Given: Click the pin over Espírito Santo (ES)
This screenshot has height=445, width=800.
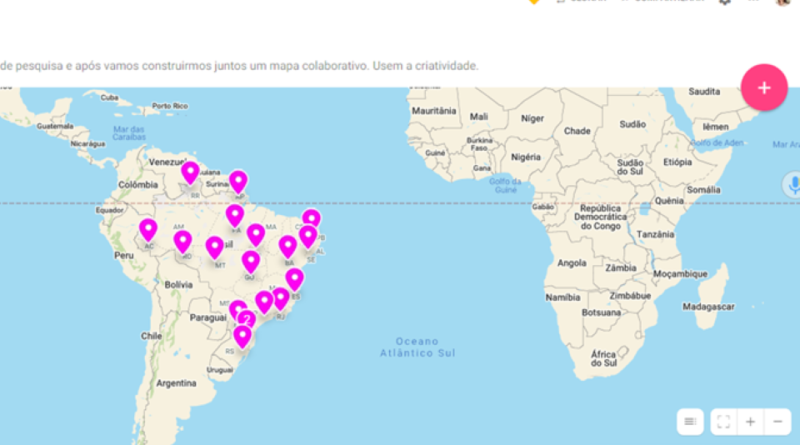Looking at the screenshot, I should (x=294, y=278).
